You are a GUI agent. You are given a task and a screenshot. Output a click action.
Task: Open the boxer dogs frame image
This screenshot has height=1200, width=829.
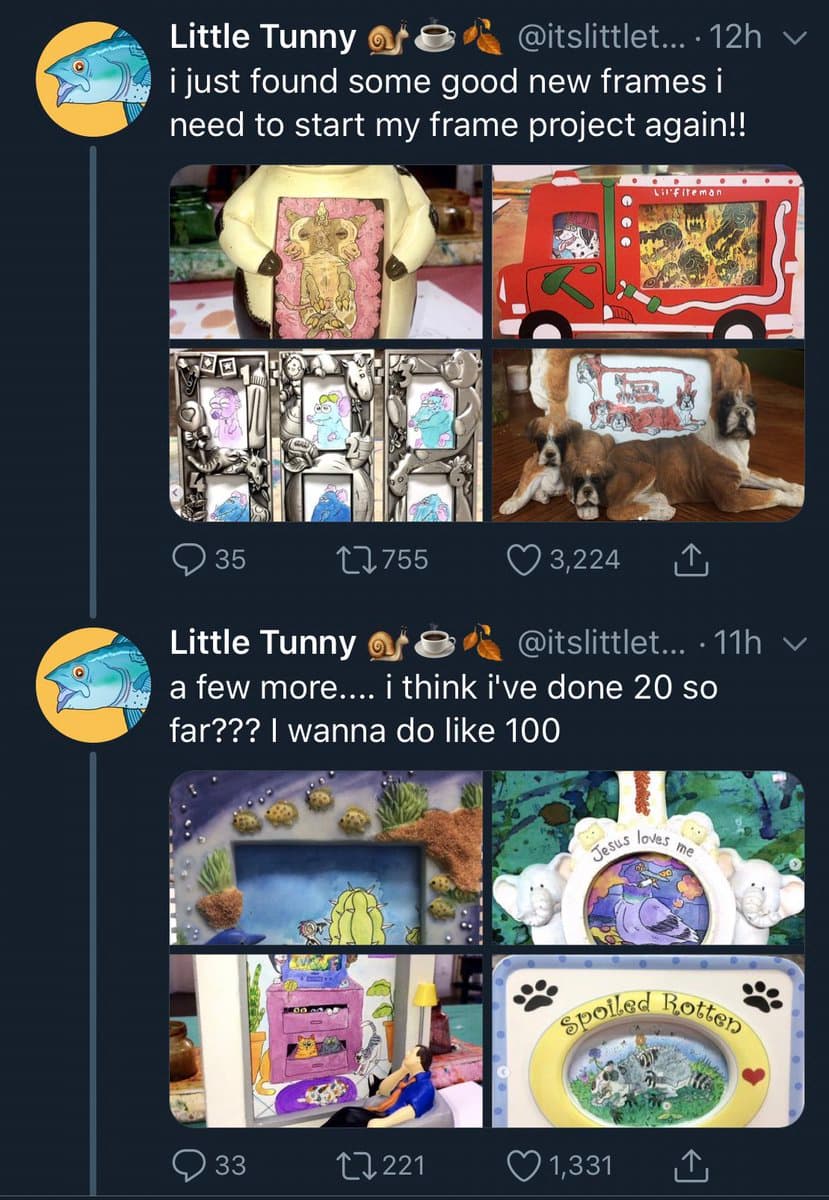click(x=648, y=434)
